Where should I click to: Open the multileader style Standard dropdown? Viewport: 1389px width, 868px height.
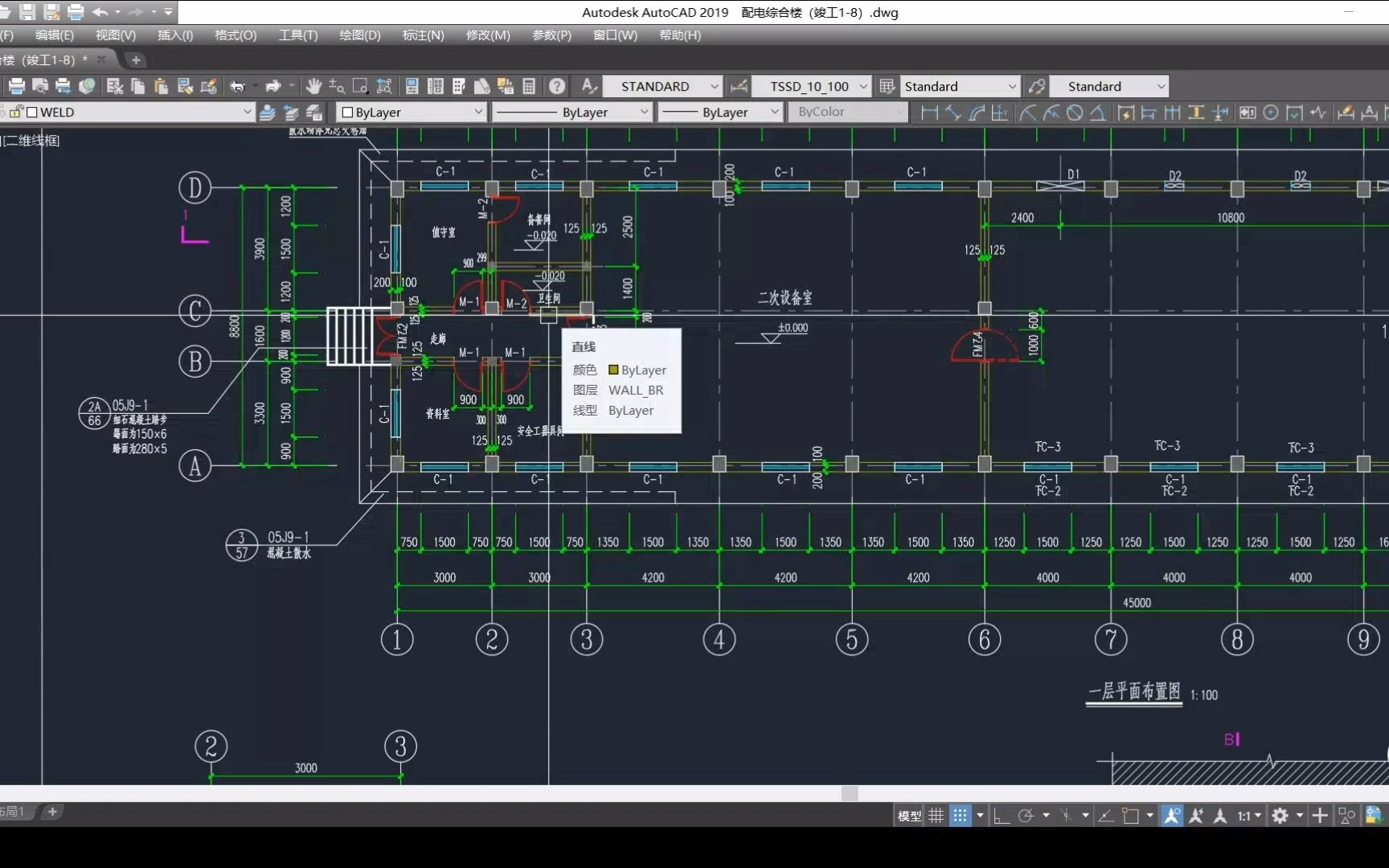(1161, 86)
